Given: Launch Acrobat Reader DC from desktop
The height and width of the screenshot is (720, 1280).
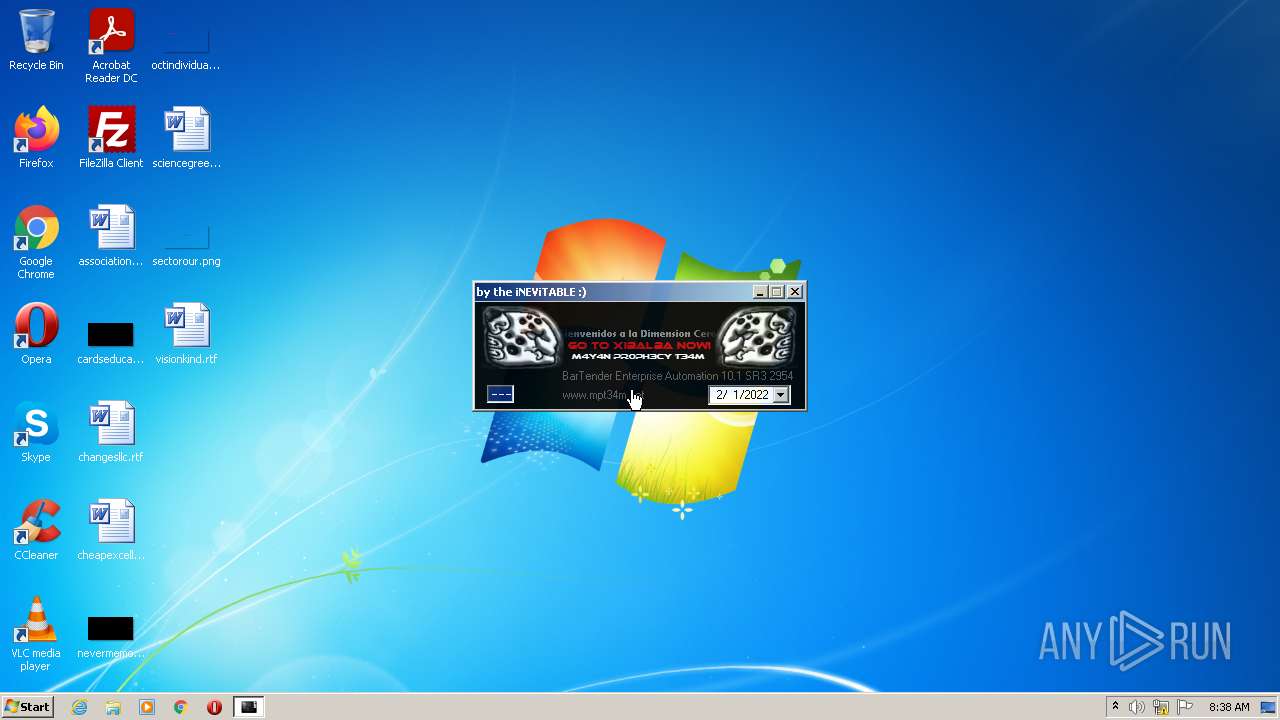Looking at the screenshot, I should pos(111,46).
